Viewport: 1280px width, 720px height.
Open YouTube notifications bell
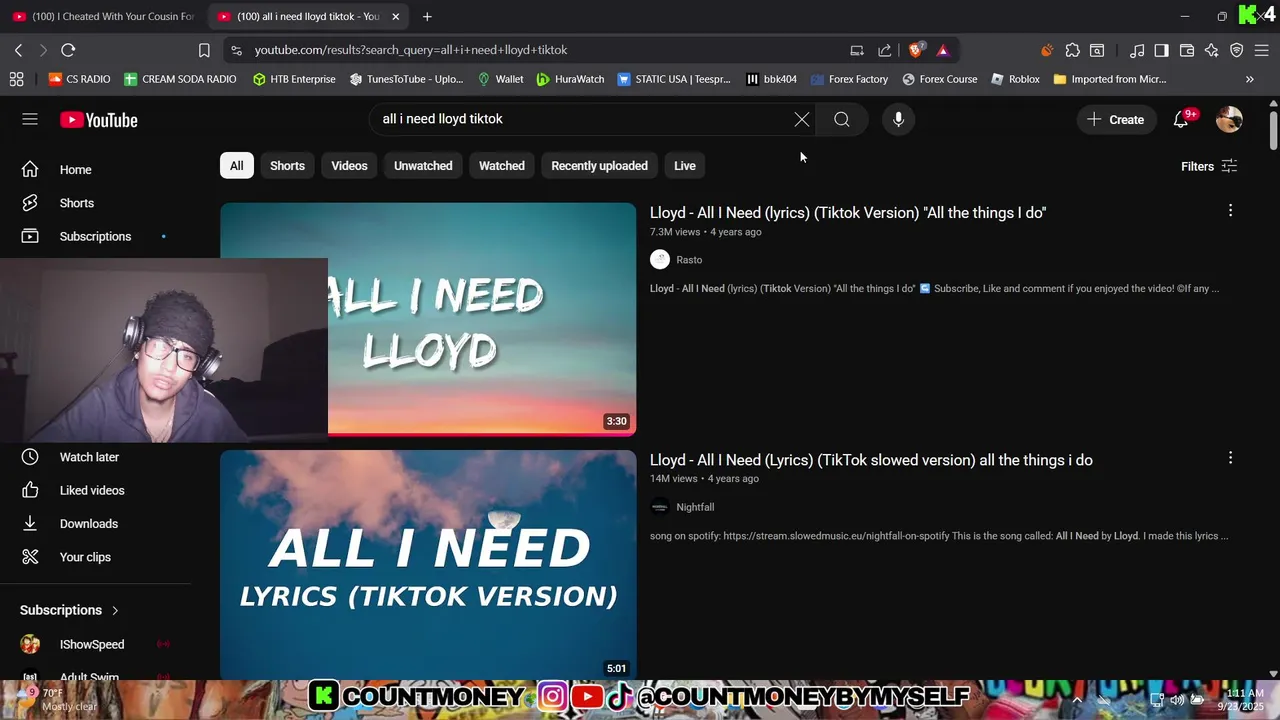coord(1182,120)
